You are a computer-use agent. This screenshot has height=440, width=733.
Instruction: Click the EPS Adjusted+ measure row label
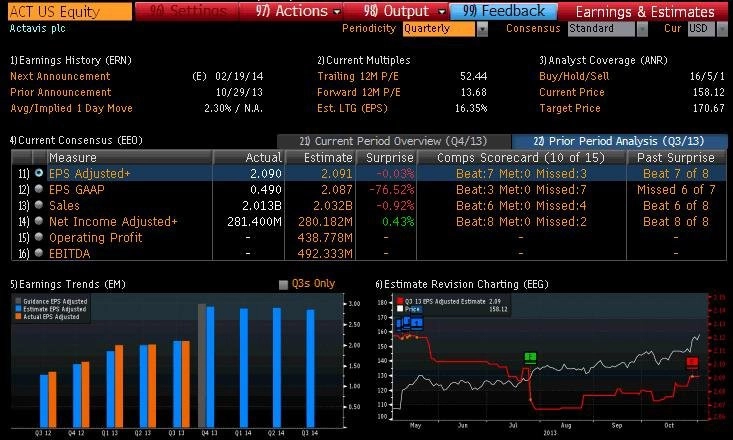(x=89, y=173)
